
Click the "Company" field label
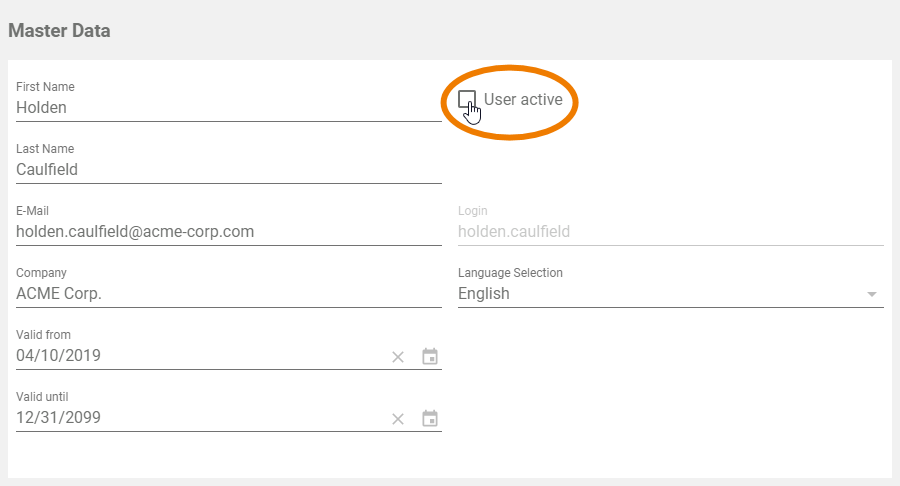pos(41,273)
